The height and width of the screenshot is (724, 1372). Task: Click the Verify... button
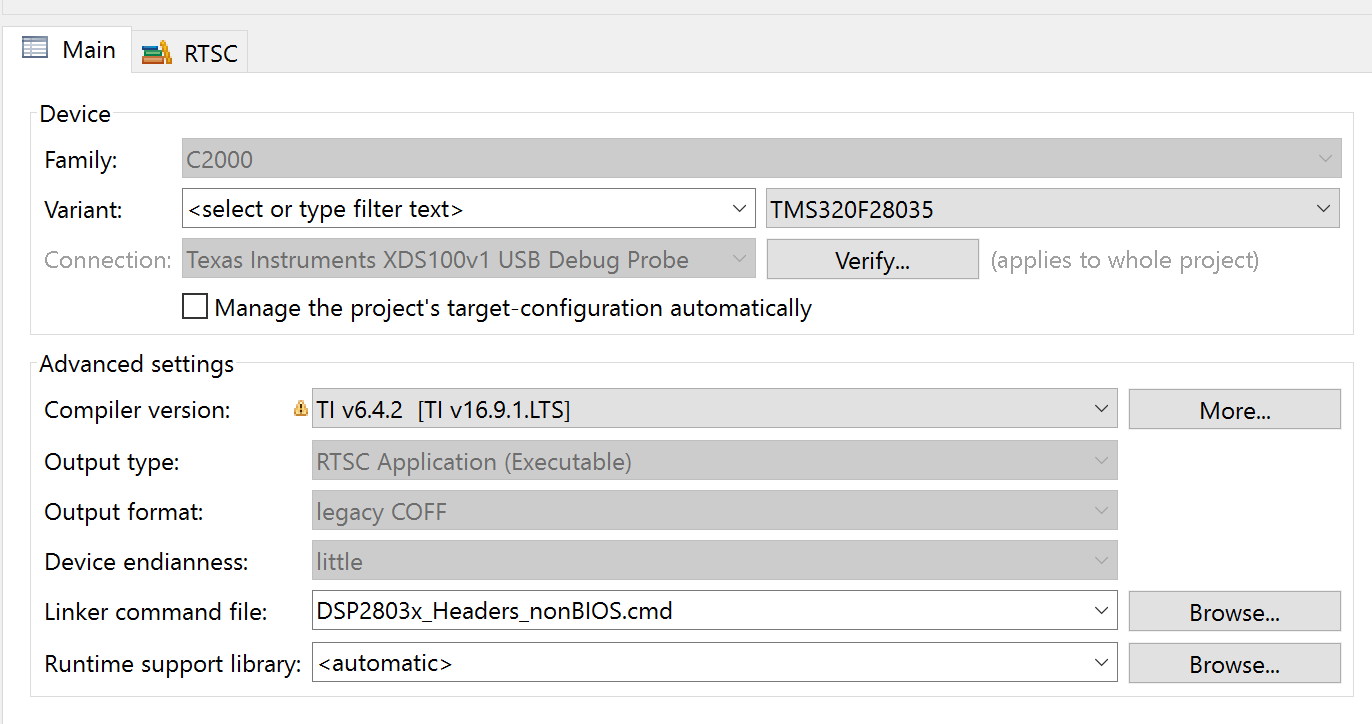(x=872, y=260)
